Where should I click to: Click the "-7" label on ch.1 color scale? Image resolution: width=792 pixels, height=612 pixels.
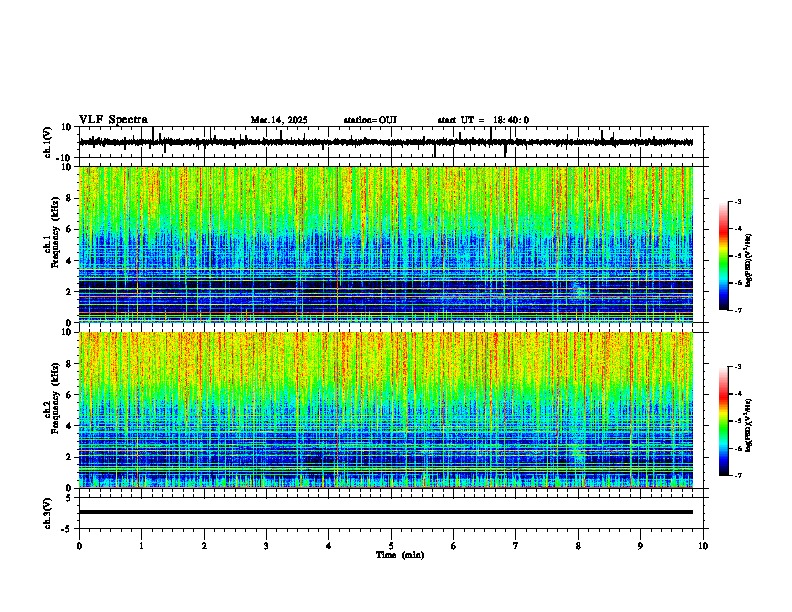click(x=737, y=310)
